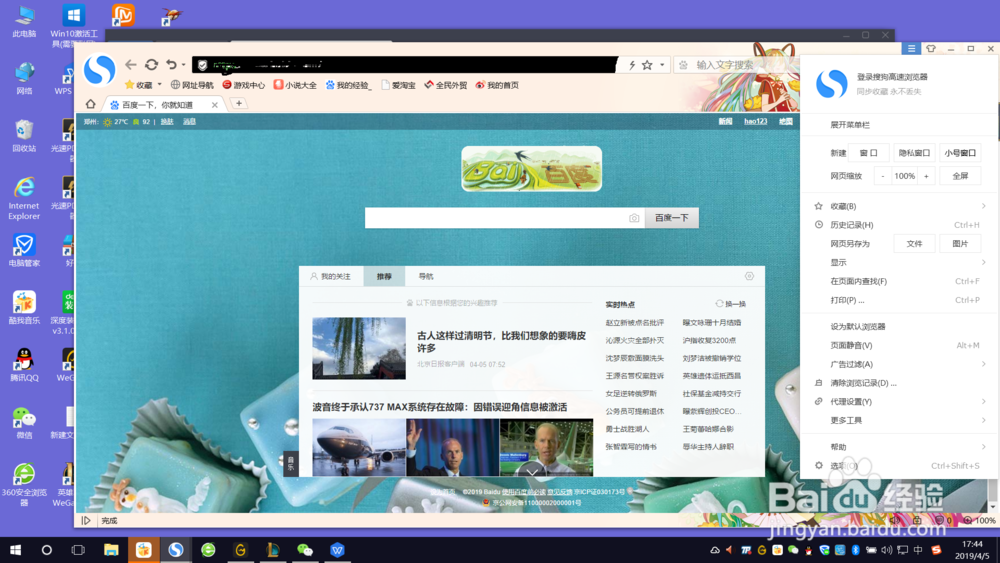Click 登录搜狗高速浏览器 login text
Viewport: 1000px width, 563px height.
tap(892, 77)
